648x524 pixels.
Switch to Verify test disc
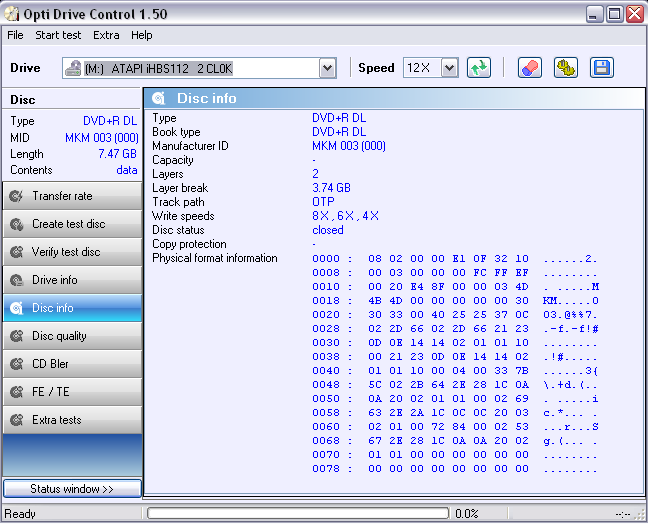73,252
